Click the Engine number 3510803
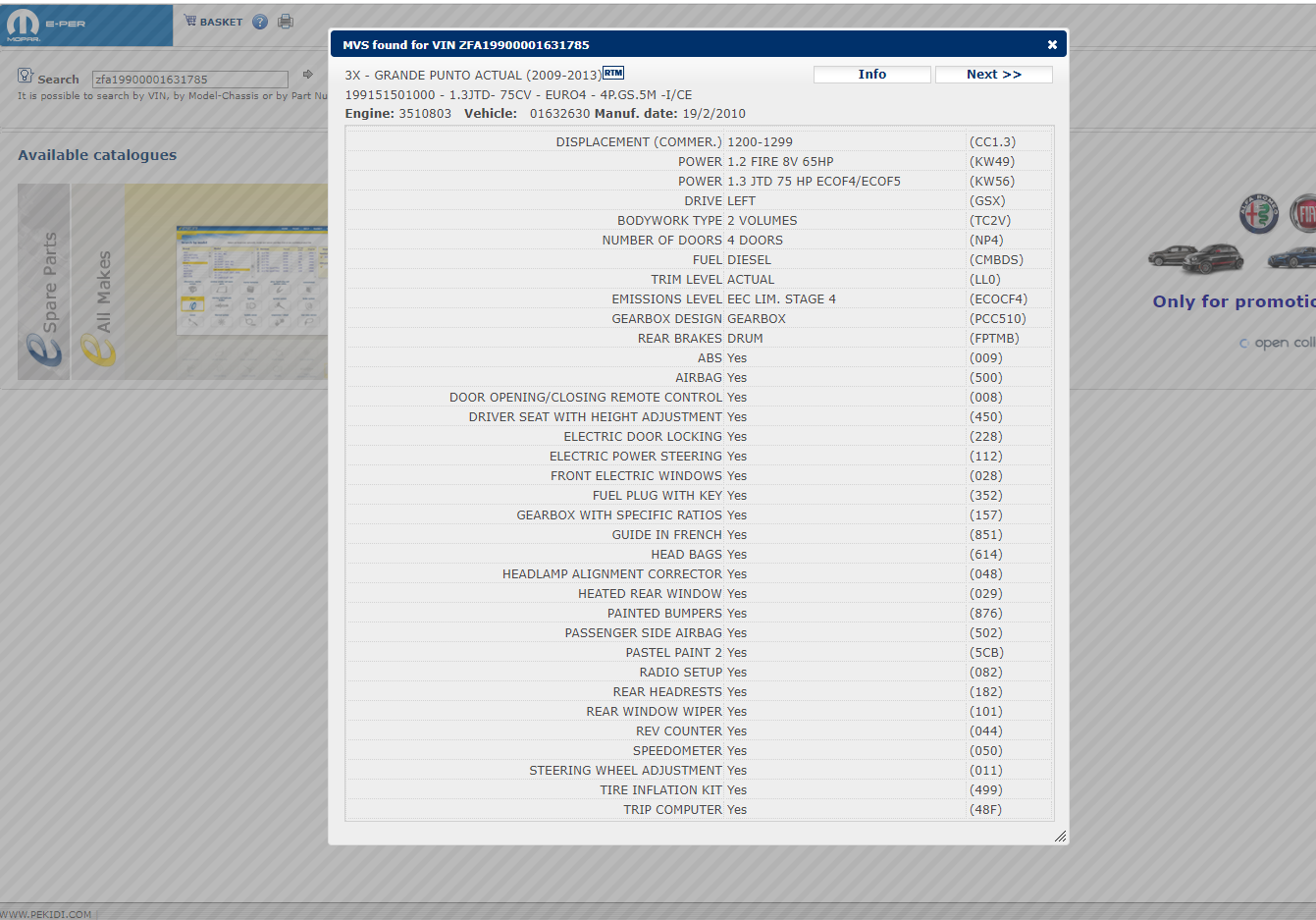The height and width of the screenshot is (920, 1316). pyautogui.click(x=425, y=114)
